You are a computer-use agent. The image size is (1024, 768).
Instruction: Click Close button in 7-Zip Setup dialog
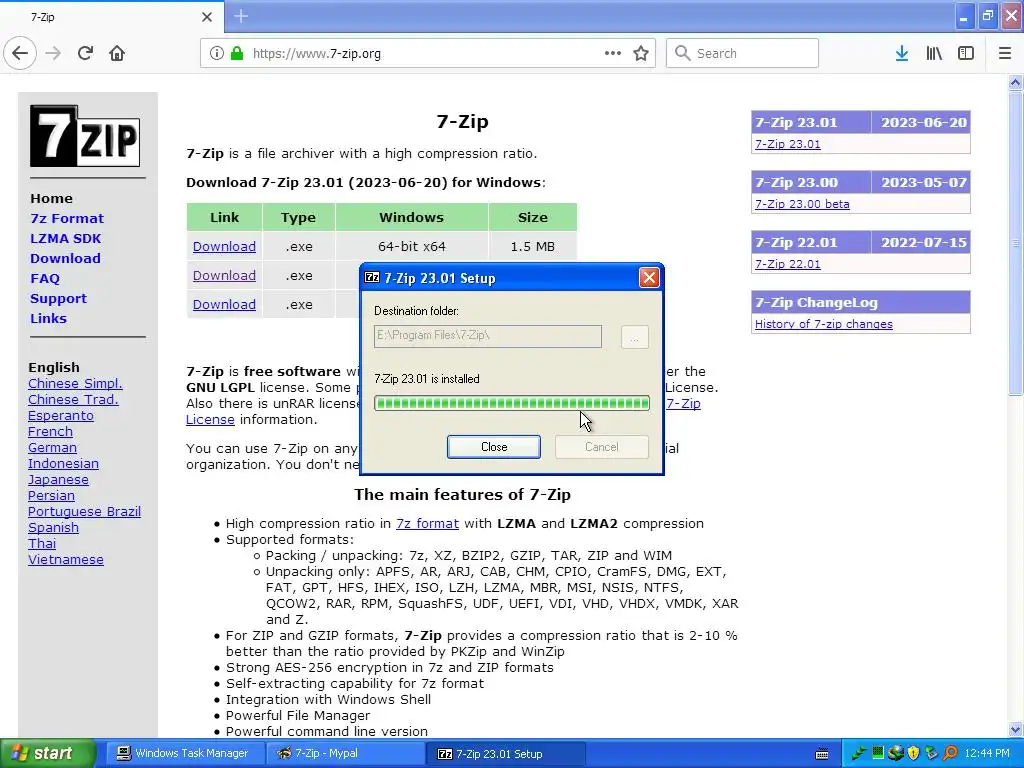494,447
